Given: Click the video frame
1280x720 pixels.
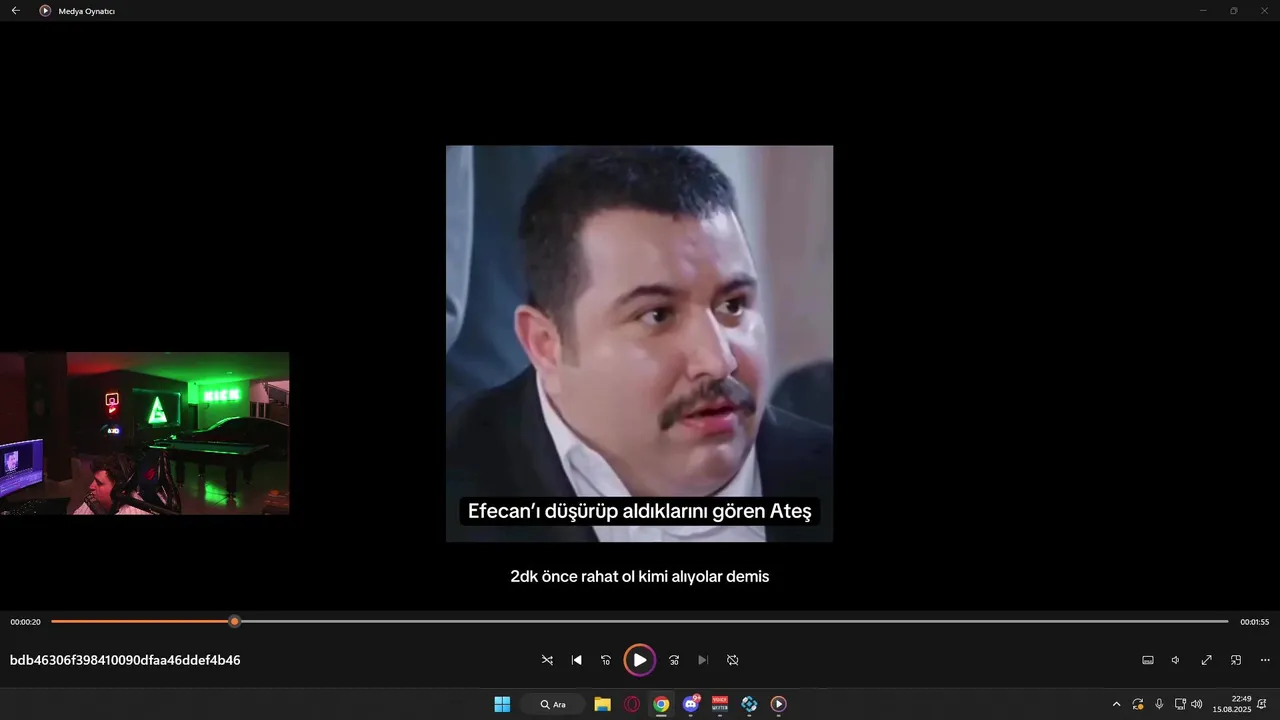Looking at the screenshot, I should pyautogui.click(x=639, y=343).
